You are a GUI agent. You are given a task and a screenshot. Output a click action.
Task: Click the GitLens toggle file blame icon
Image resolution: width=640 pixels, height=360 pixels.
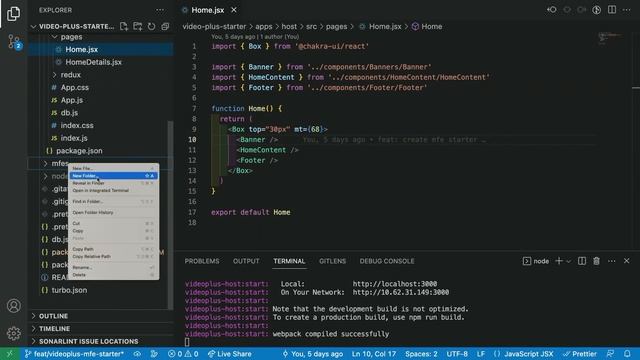click(x=596, y=9)
